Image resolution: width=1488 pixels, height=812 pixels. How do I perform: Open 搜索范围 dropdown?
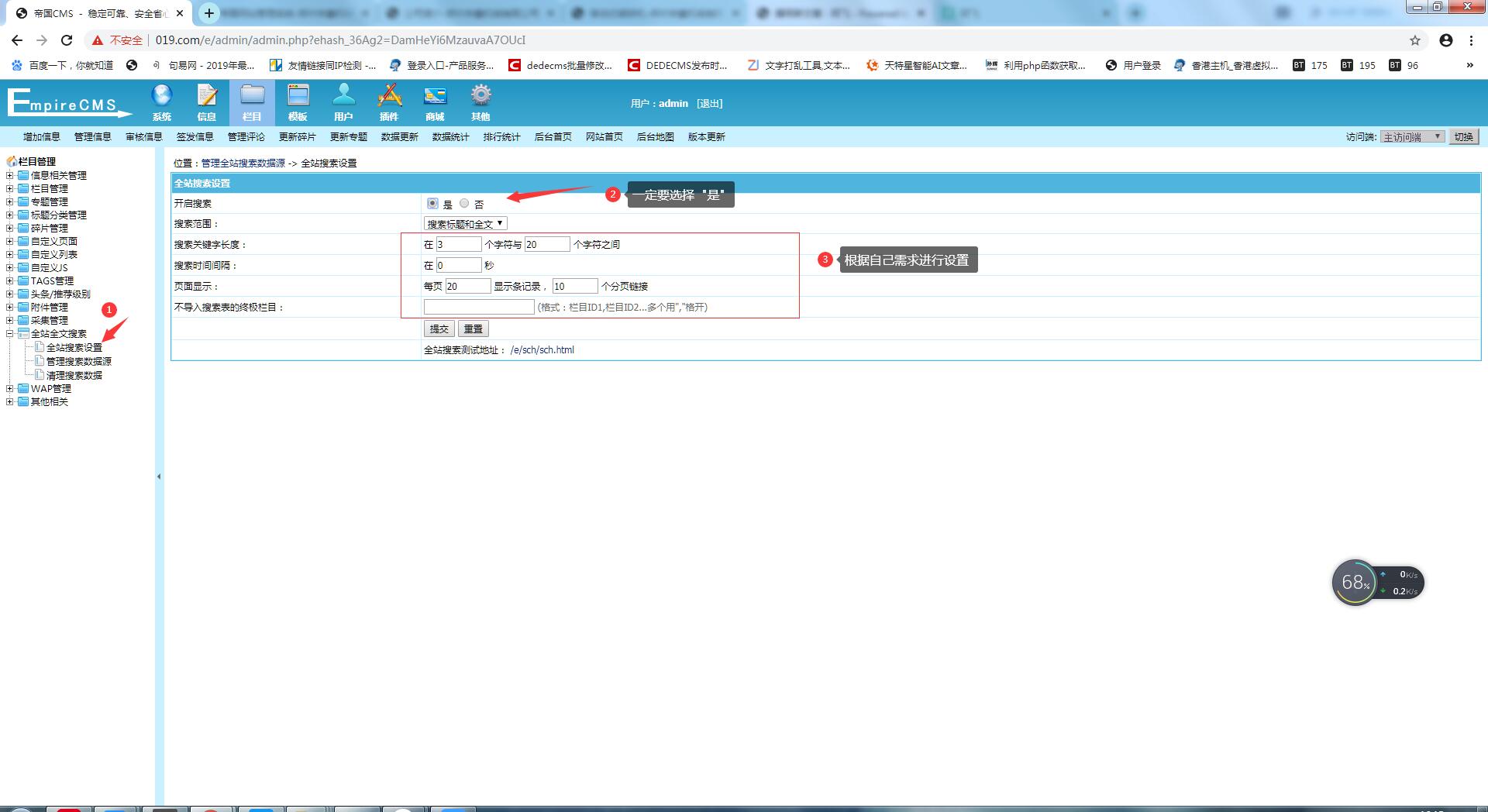(466, 223)
